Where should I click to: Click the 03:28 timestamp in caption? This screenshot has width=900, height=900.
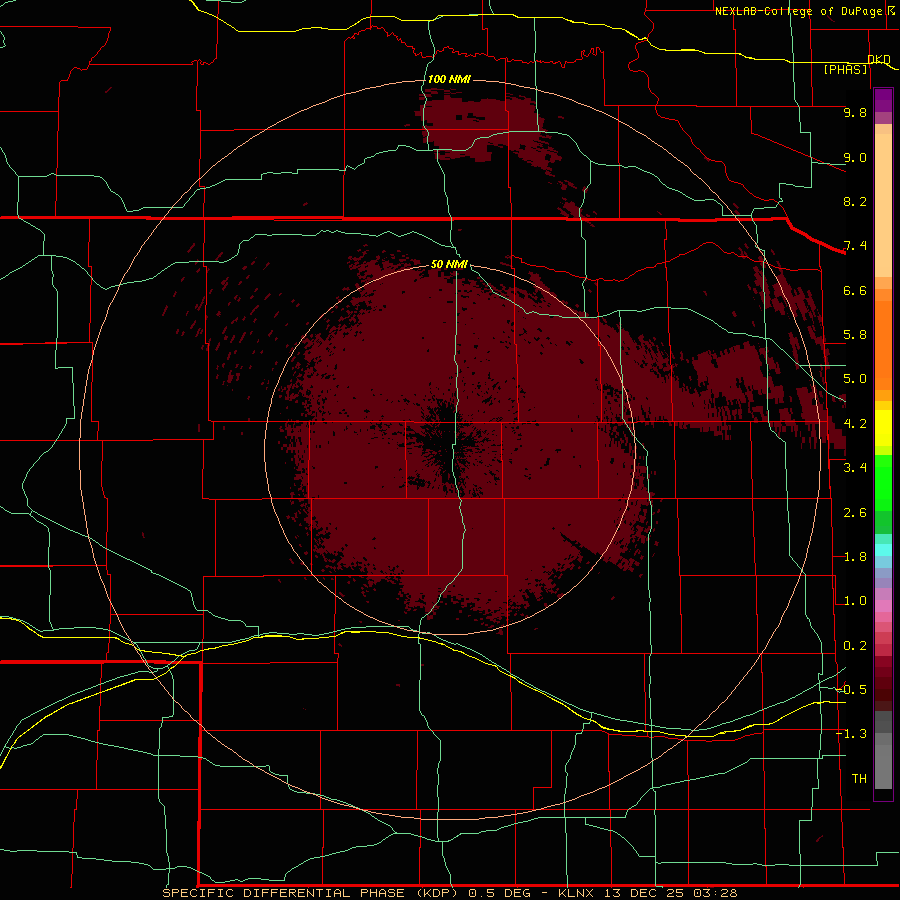pyautogui.click(x=715, y=893)
